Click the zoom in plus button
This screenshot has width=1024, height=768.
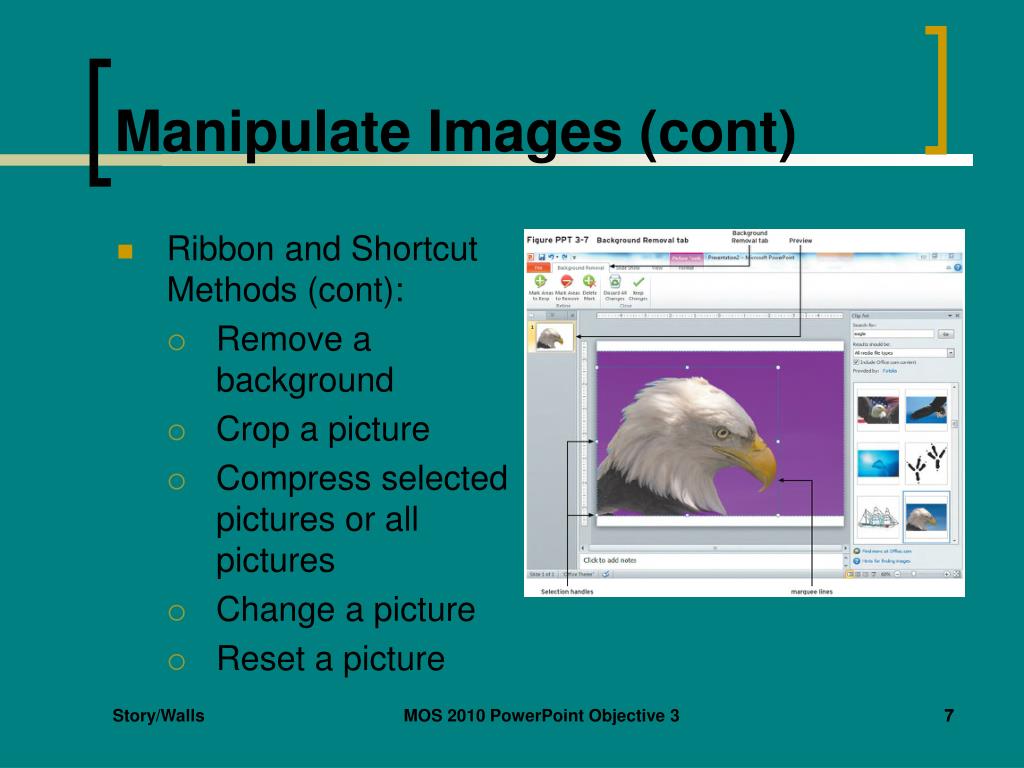click(947, 574)
